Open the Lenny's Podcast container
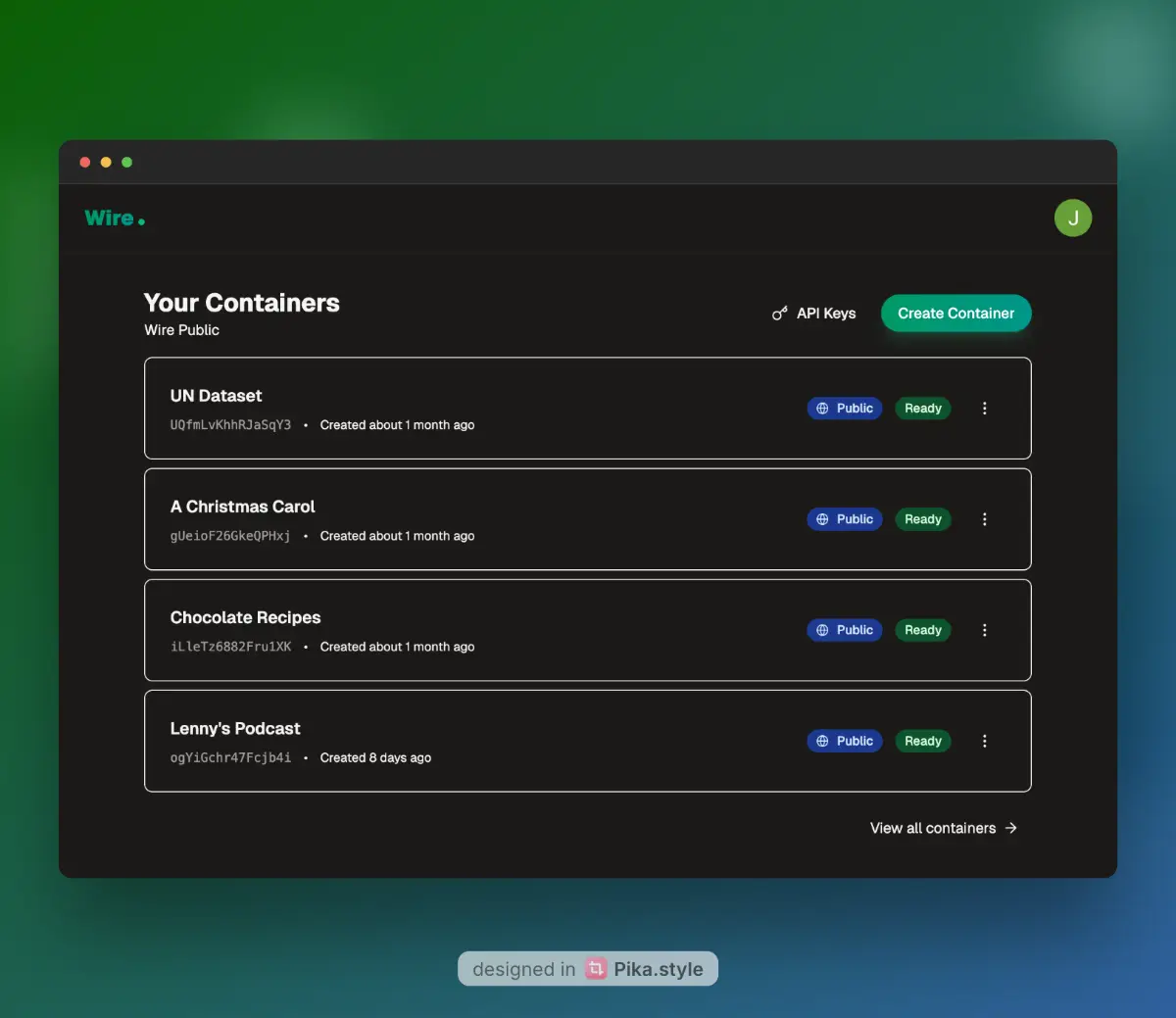 pos(235,728)
